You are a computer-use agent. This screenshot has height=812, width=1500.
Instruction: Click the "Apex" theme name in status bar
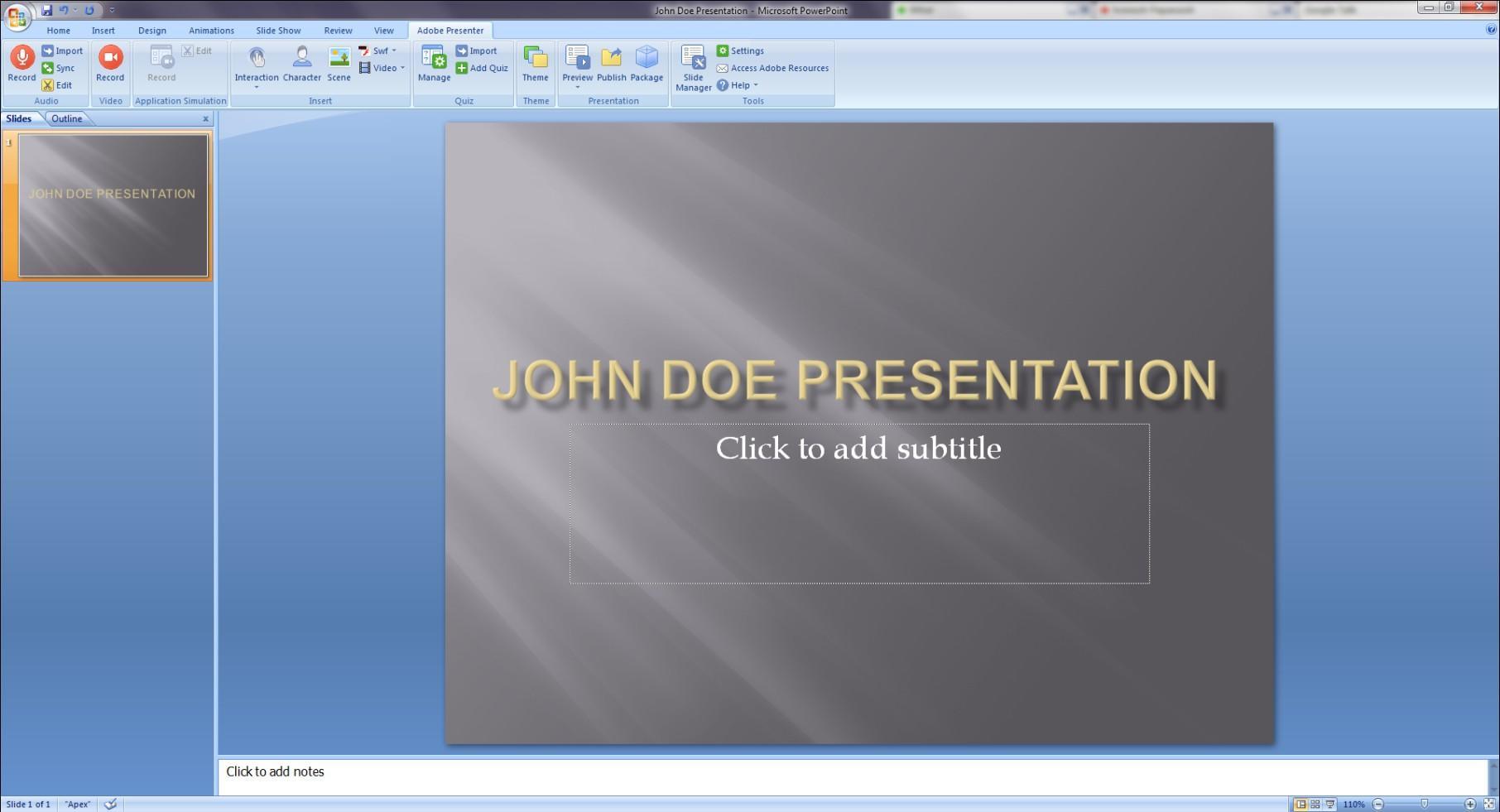point(78,804)
